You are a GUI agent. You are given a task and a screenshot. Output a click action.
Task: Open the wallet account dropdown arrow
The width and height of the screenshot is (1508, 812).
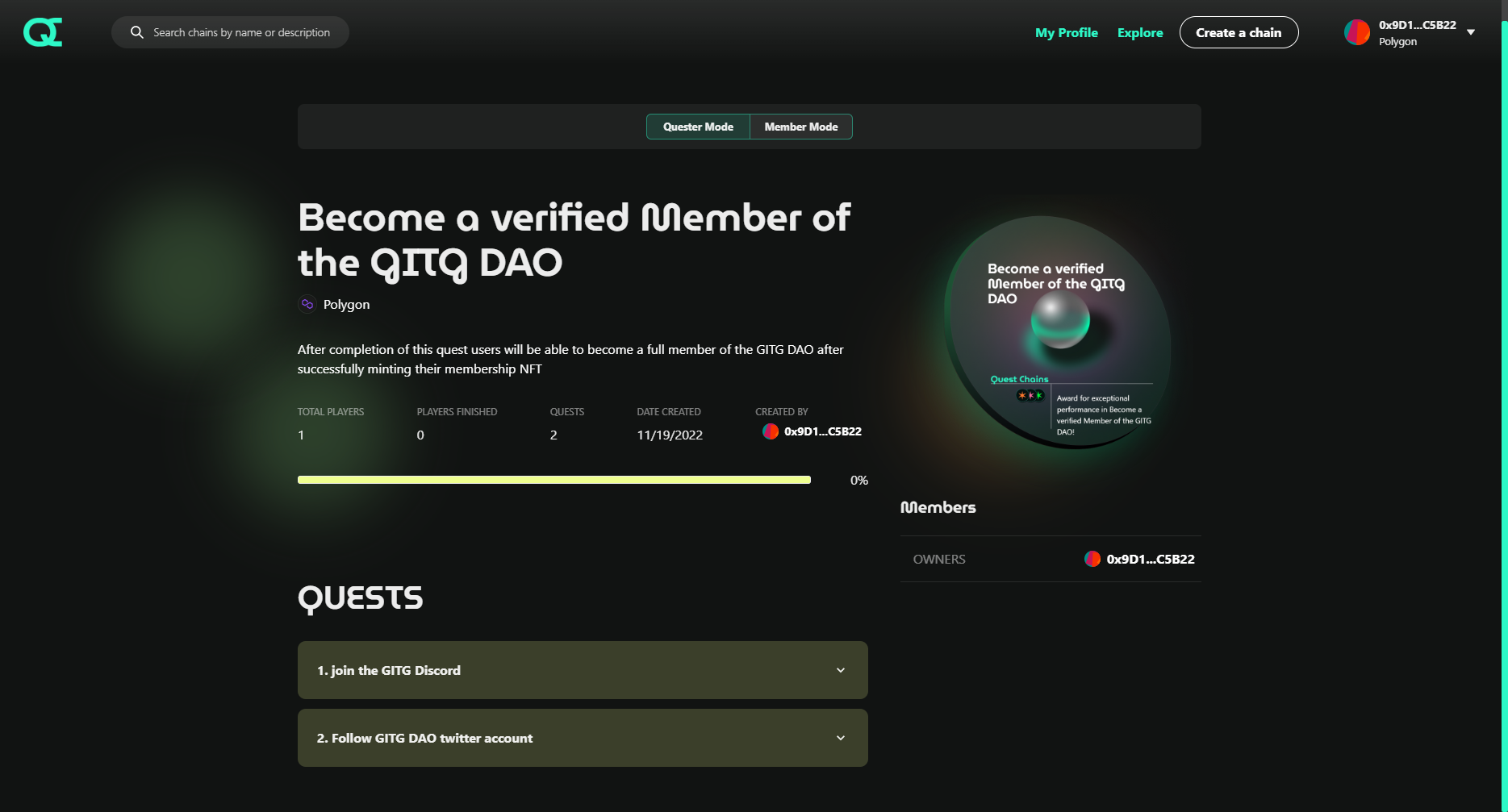tap(1471, 32)
